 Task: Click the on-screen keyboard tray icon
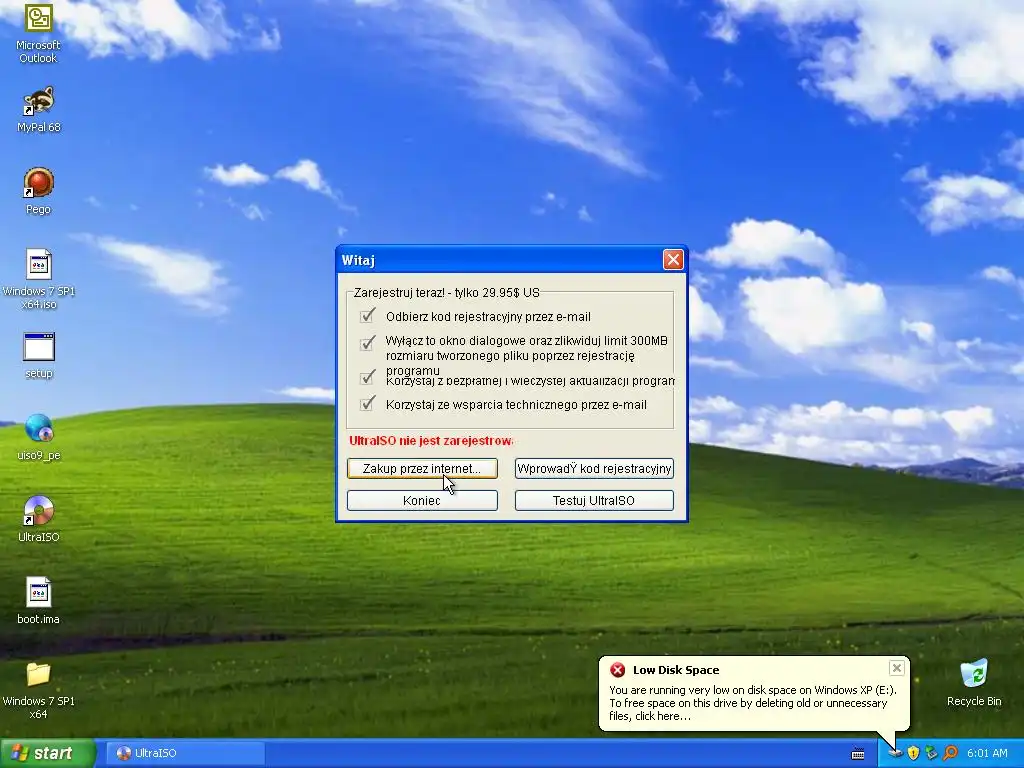click(x=858, y=754)
